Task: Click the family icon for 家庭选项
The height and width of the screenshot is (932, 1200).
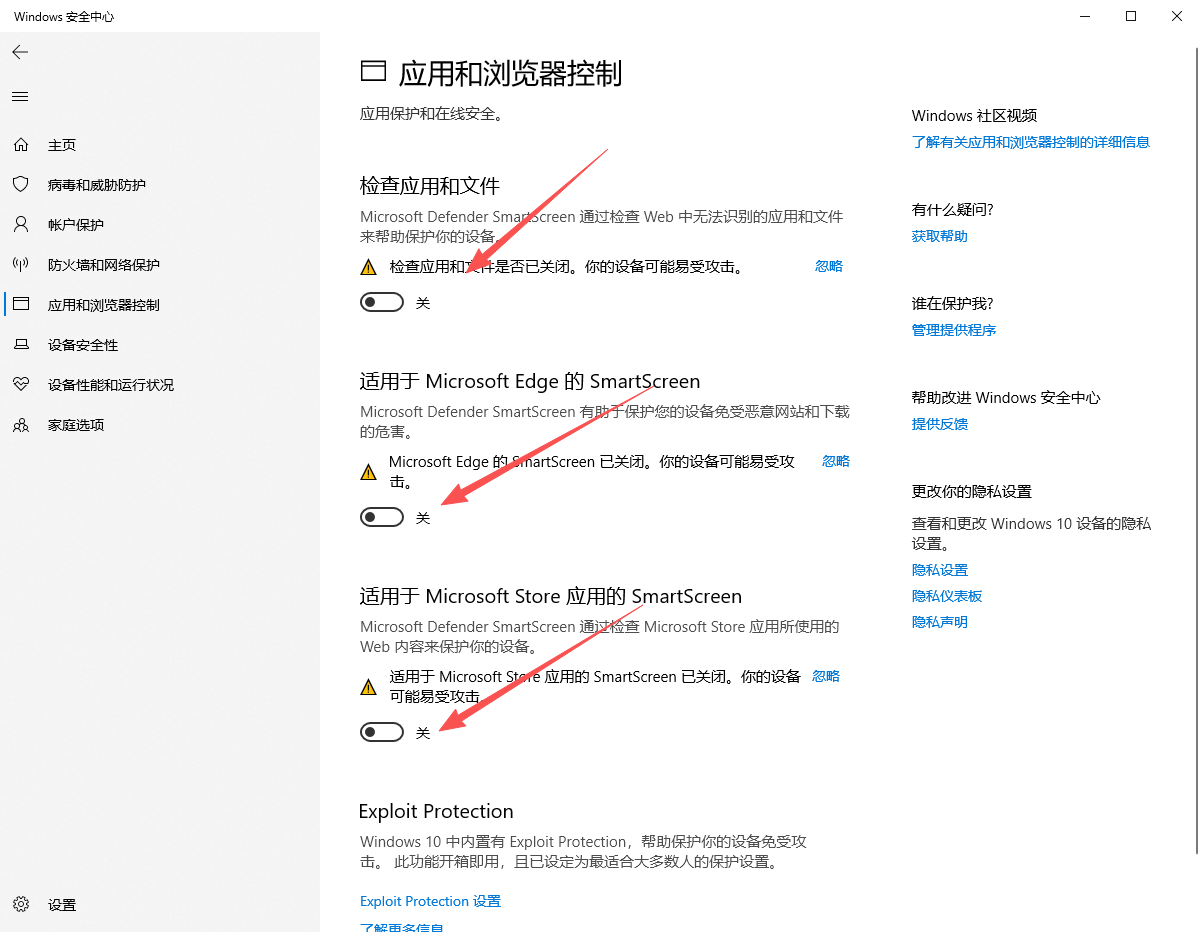Action: click(x=20, y=425)
